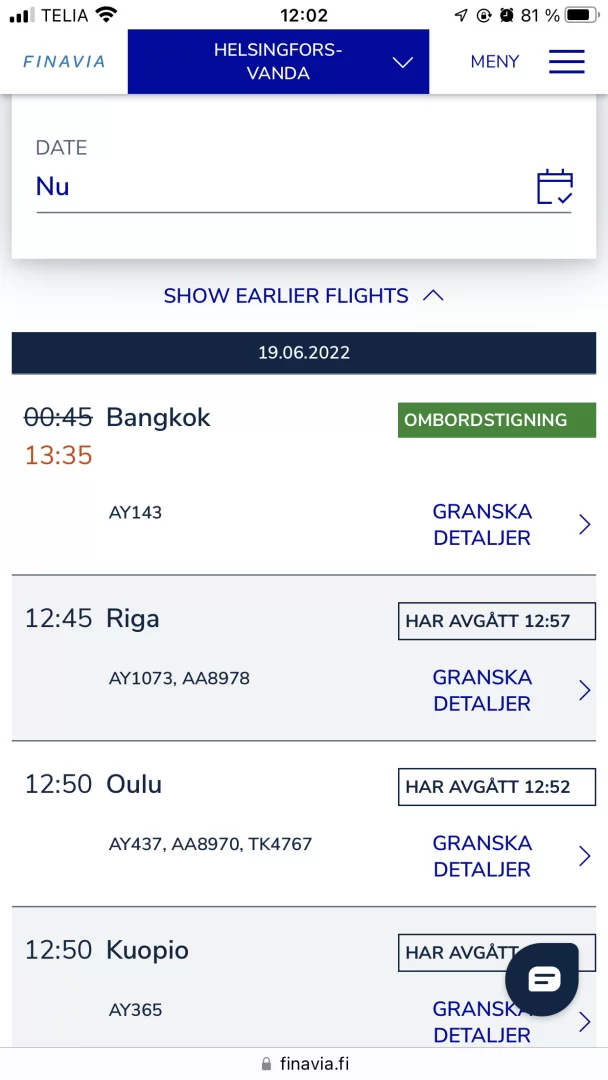Tap the Ombordstigning status badge
The width and height of the screenshot is (608, 1080).
496,420
